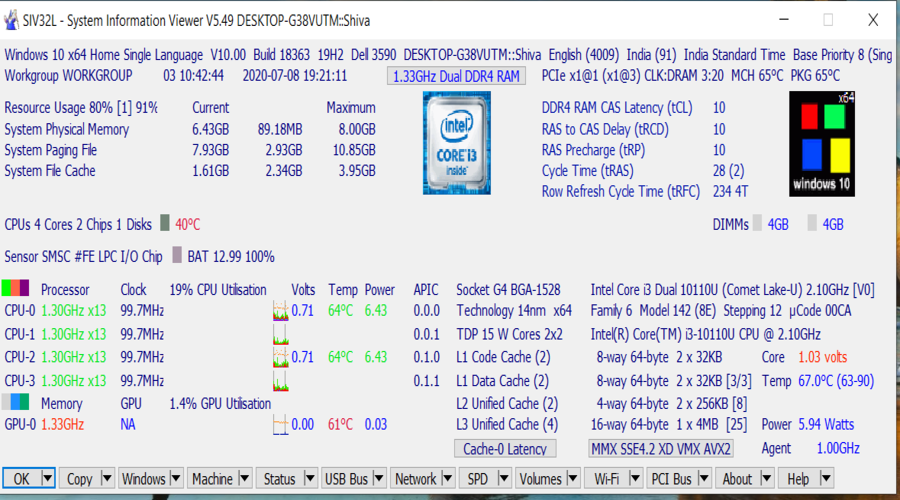Open the Volumes dropdown arrow
900x500 pixels.
pos(576,479)
